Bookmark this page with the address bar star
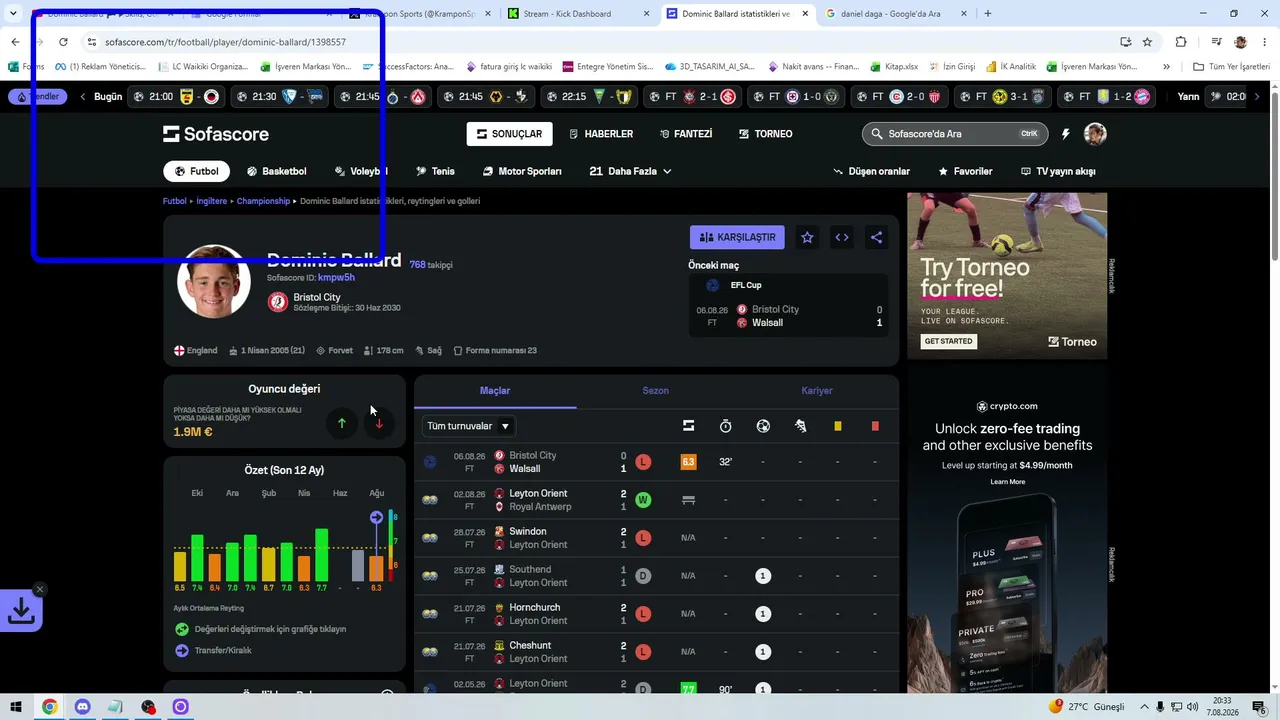Image resolution: width=1280 pixels, height=720 pixels. (x=1147, y=42)
